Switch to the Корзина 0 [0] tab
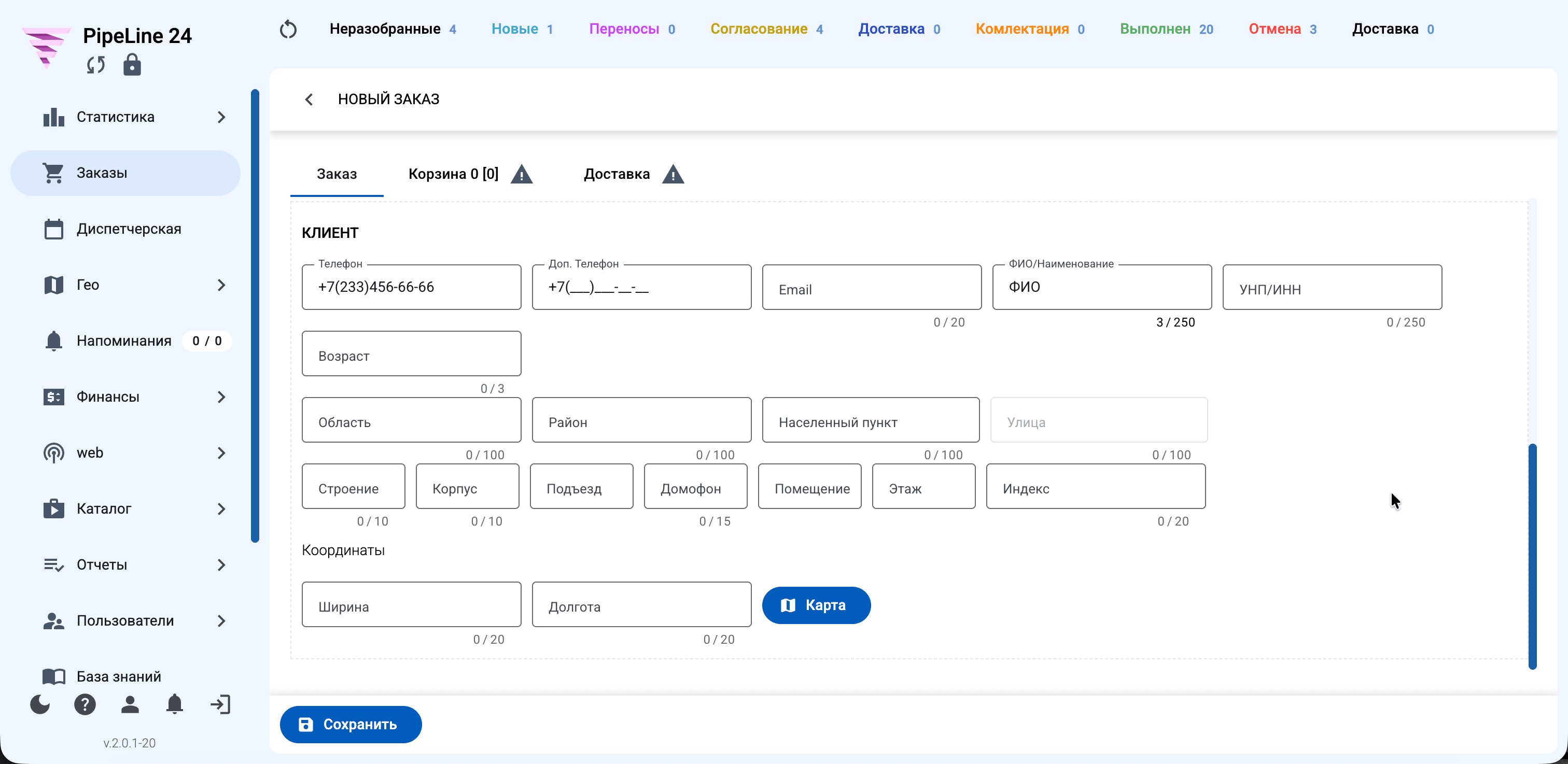The height and width of the screenshot is (764, 1568). tap(470, 174)
